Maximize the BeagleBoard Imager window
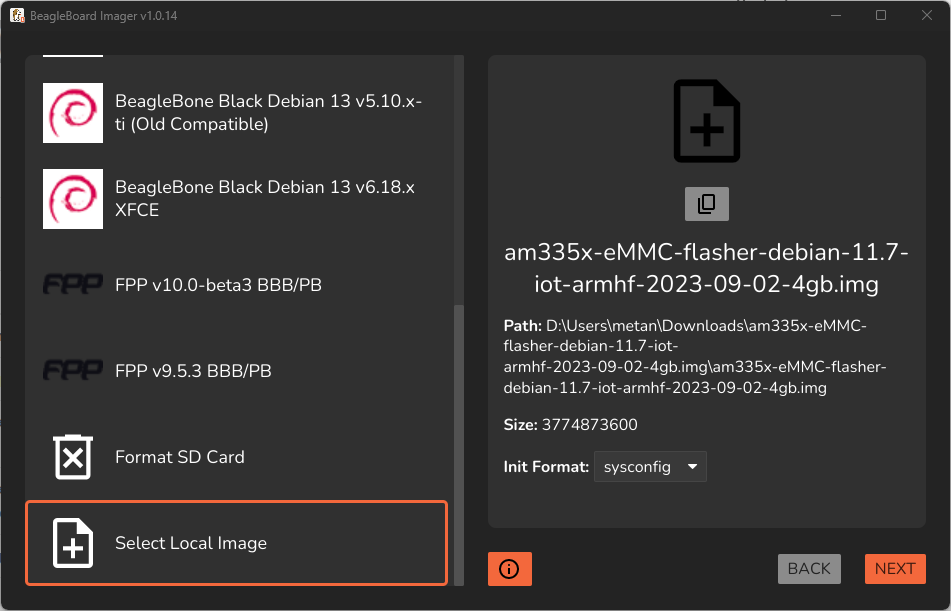 [881, 15]
